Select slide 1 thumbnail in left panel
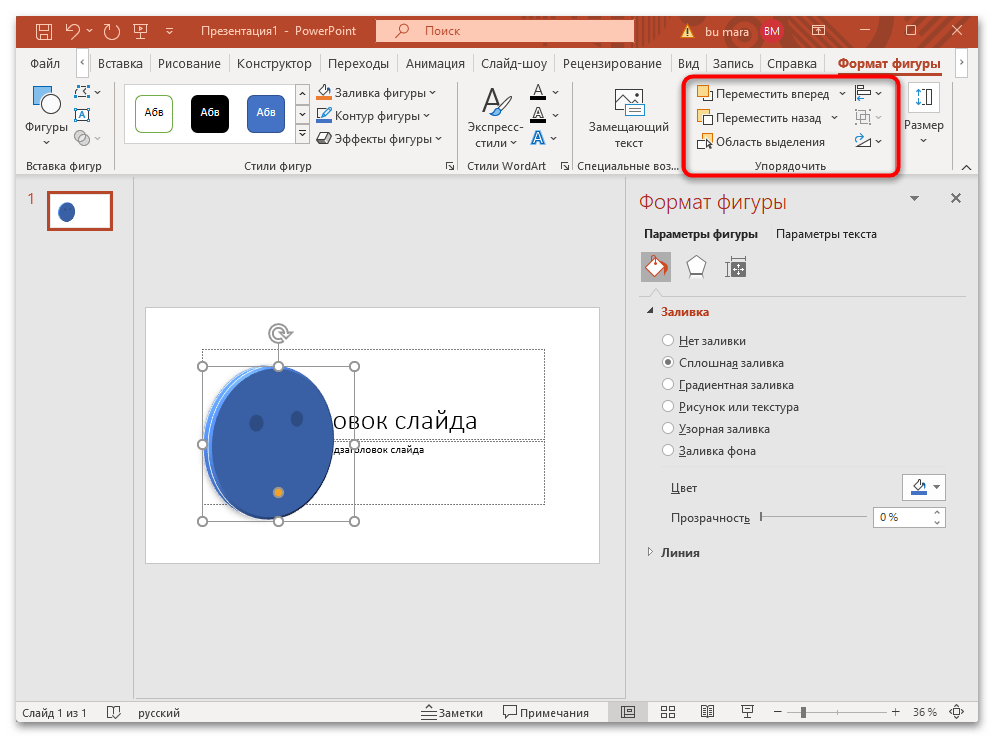This screenshot has height=738, width=994. 80,211
